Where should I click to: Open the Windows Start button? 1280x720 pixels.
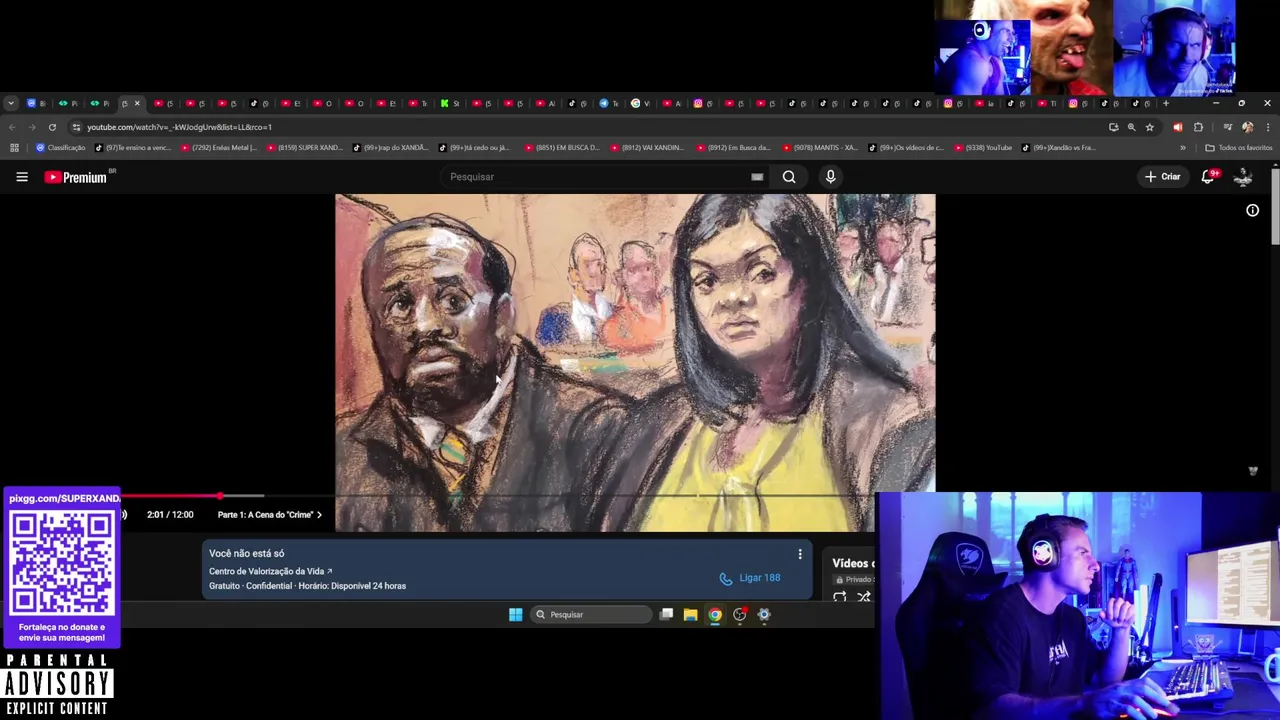[x=515, y=615]
